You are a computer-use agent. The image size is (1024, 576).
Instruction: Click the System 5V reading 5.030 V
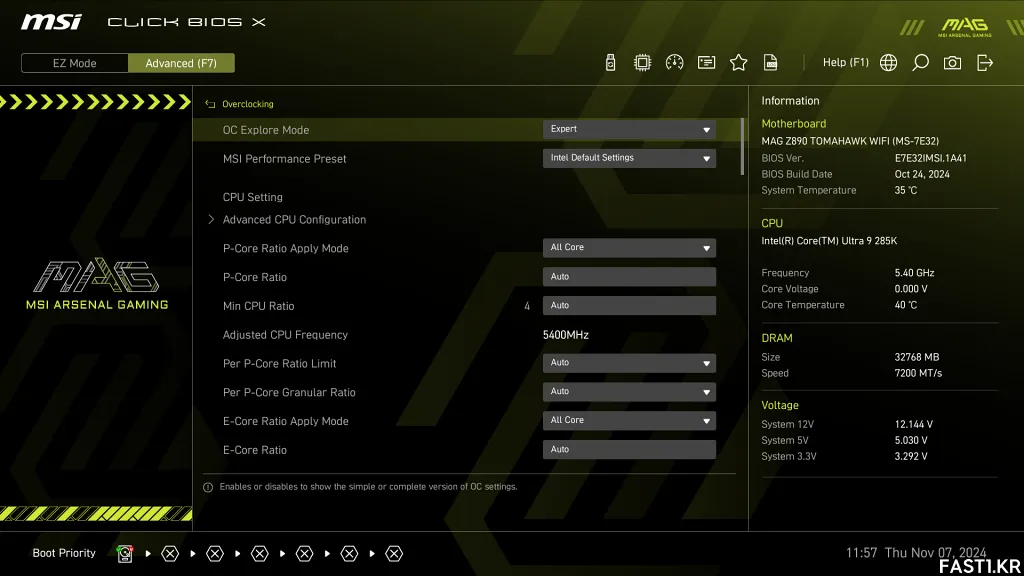point(911,441)
